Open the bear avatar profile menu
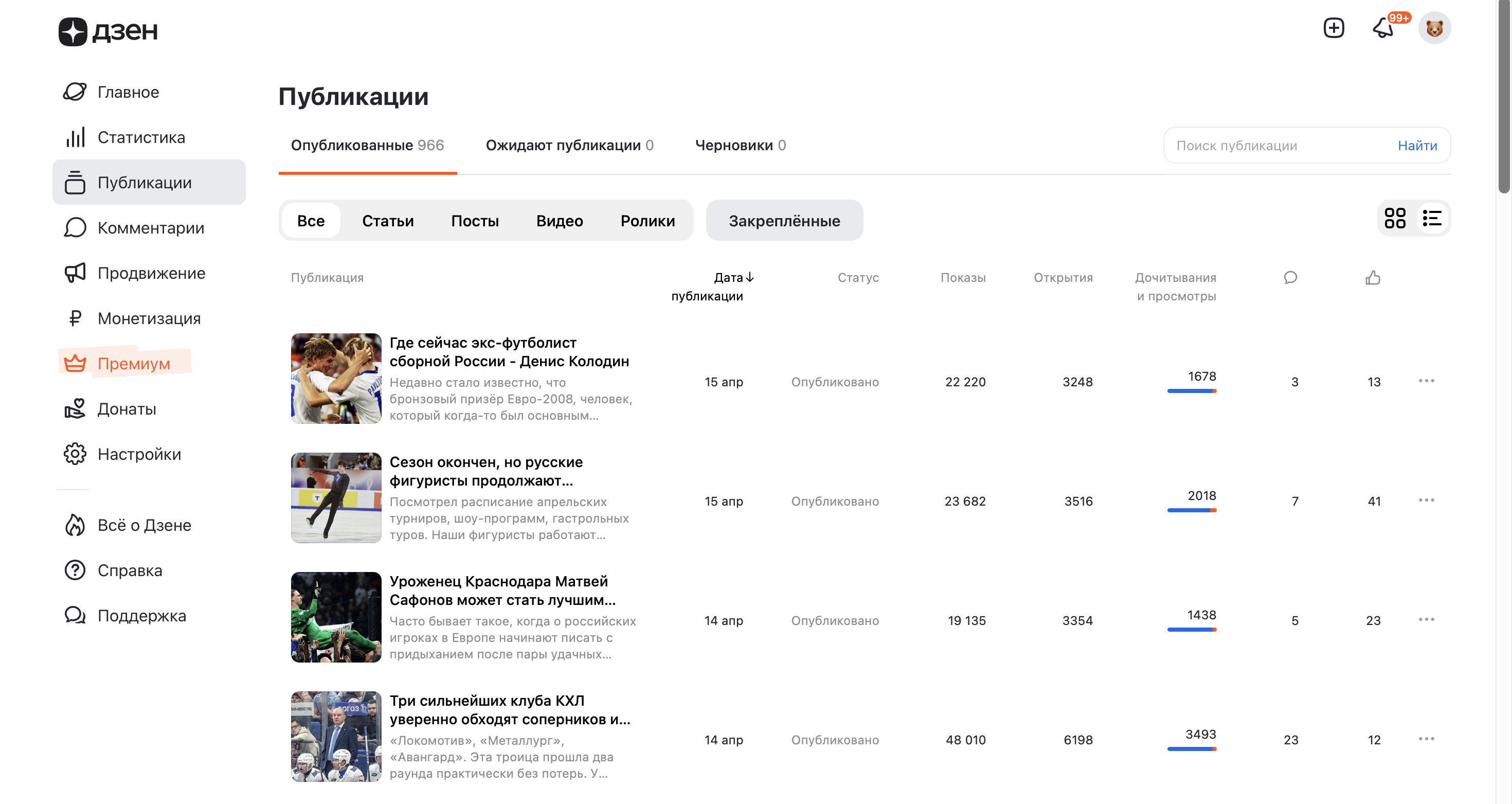The image size is (1512, 804). tap(1434, 28)
